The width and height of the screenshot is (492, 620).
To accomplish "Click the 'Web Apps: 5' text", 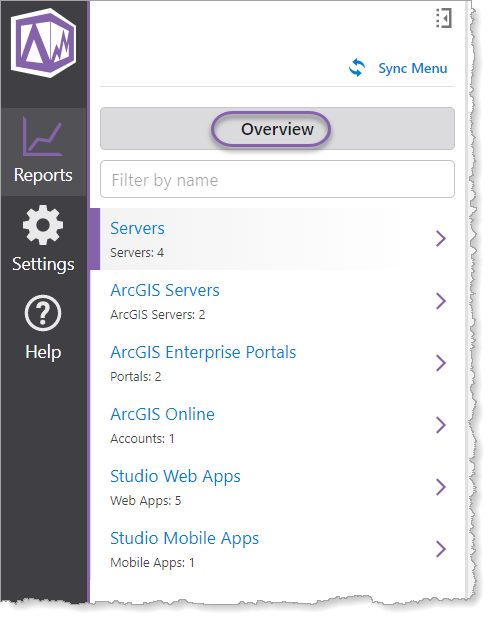I will (x=146, y=501).
